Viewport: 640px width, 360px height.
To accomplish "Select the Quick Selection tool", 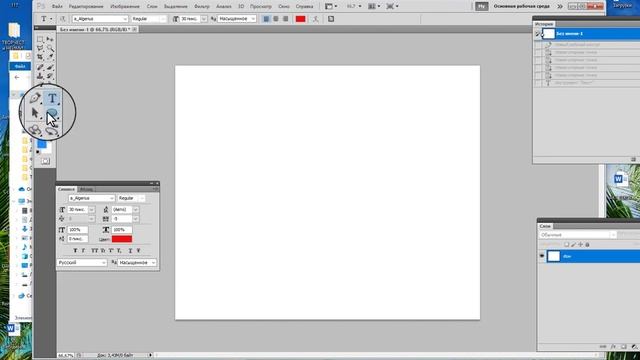I will pos(50,48).
